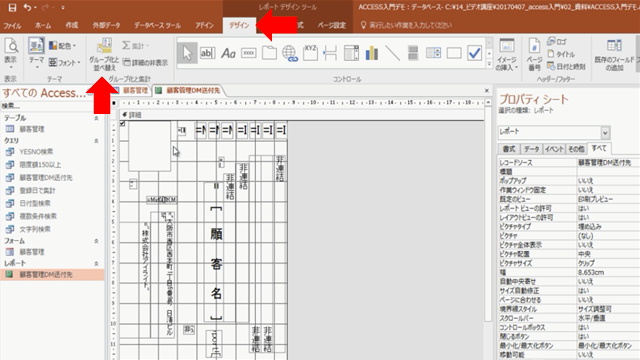This screenshot has width=640, height=360.
Task: Switch to the ホーム ribbon tab
Action: 43,25
